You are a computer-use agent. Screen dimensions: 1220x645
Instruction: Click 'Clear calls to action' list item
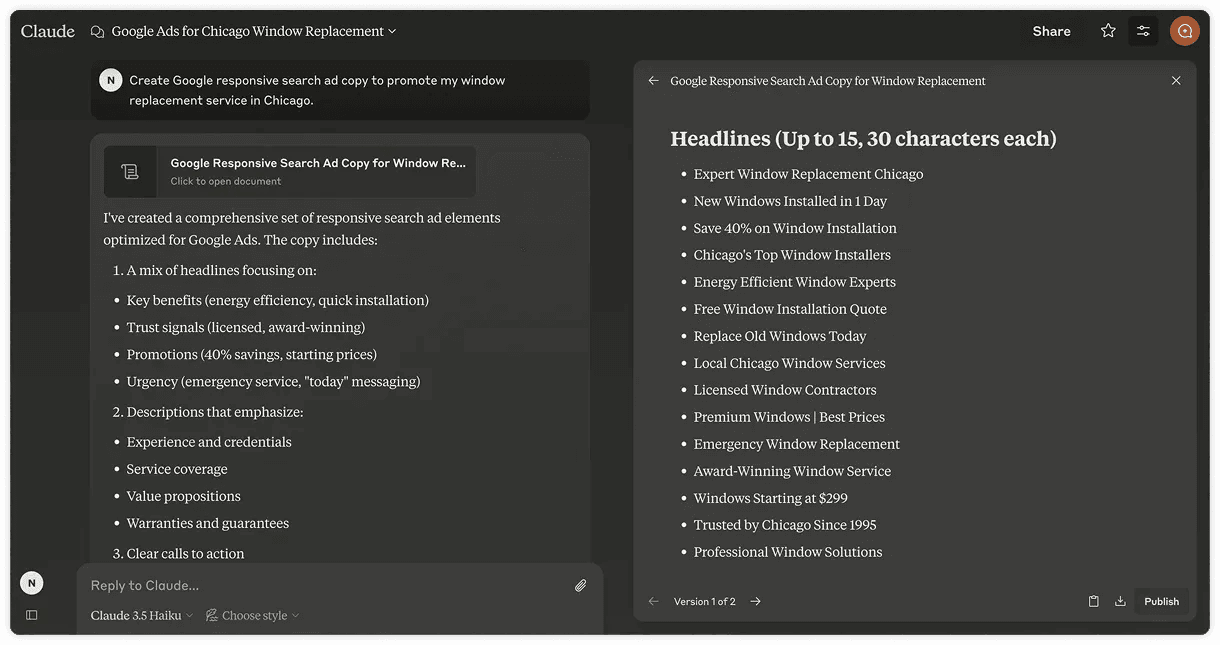(x=185, y=553)
